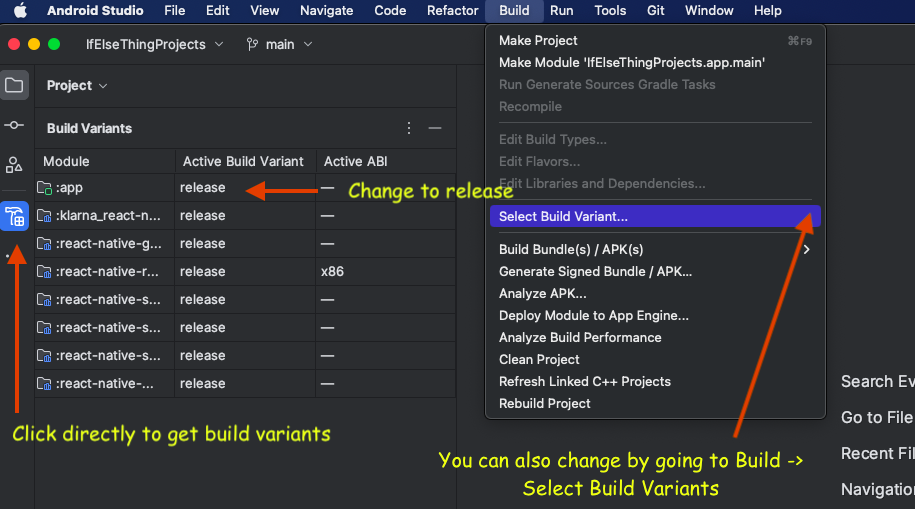
Task: Open the Help menu
Action: click(x=767, y=11)
